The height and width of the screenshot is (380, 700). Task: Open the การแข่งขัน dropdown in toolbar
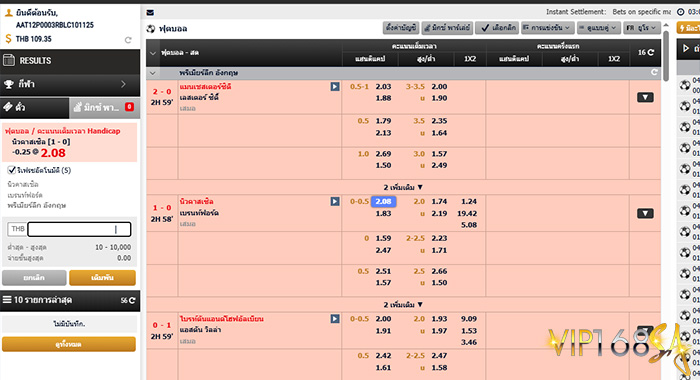(547, 28)
